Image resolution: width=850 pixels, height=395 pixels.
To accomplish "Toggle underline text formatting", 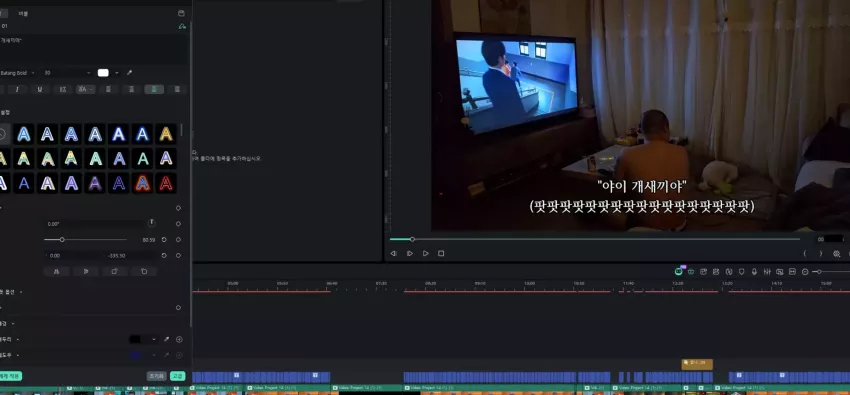I will (40, 89).
